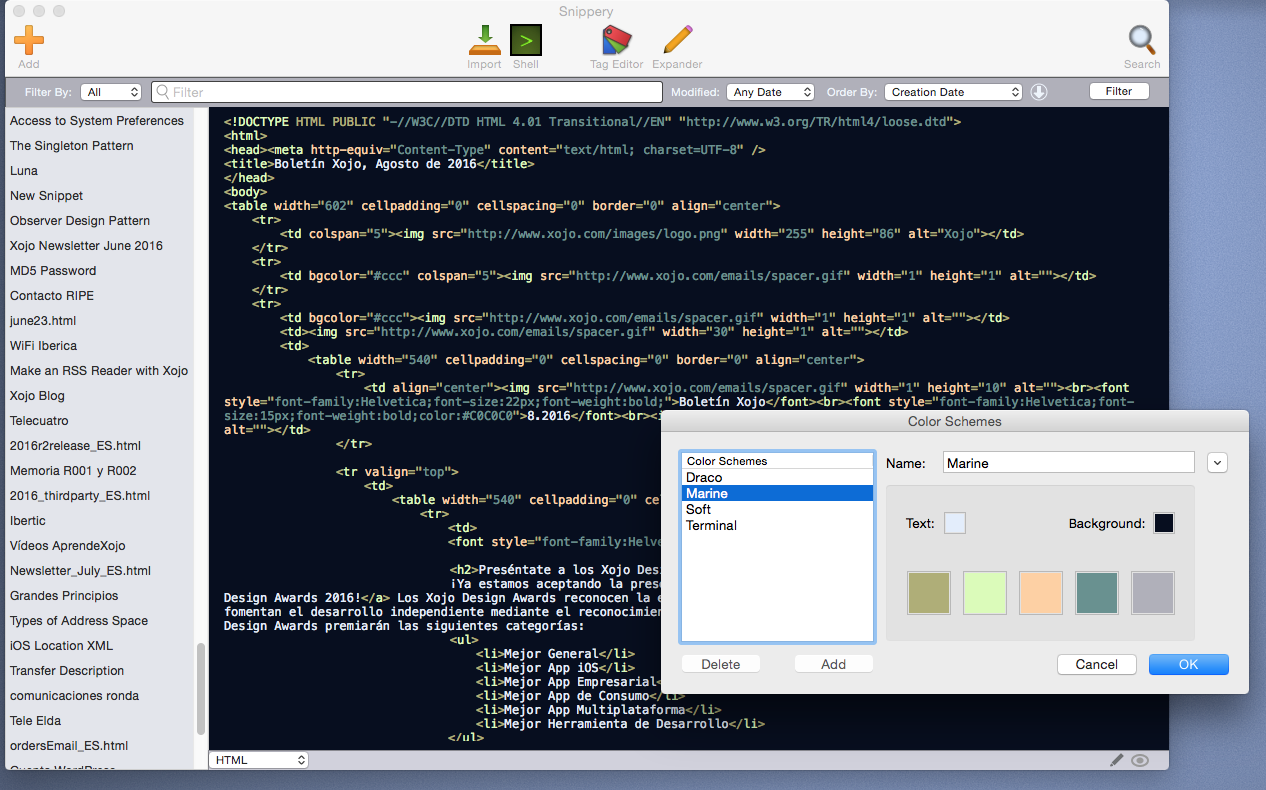Open the Import tool
The image size is (1266, 790).
(484, 40)
